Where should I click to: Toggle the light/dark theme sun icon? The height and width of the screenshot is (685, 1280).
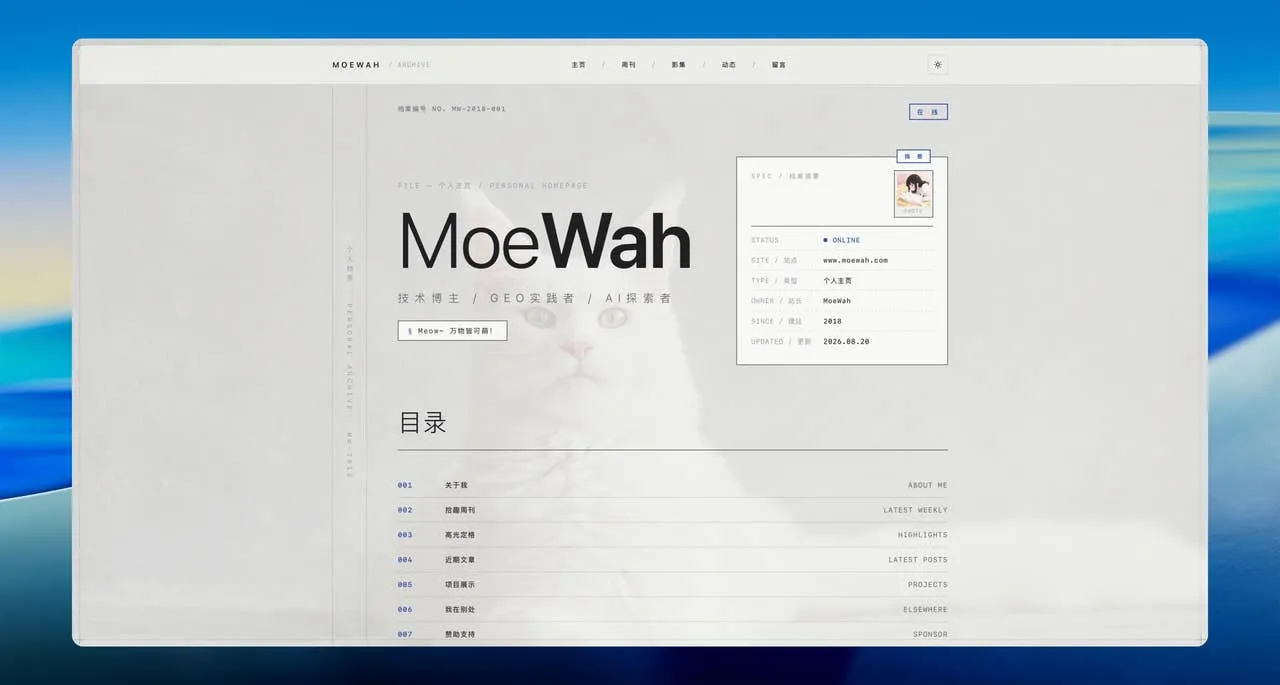937,65
